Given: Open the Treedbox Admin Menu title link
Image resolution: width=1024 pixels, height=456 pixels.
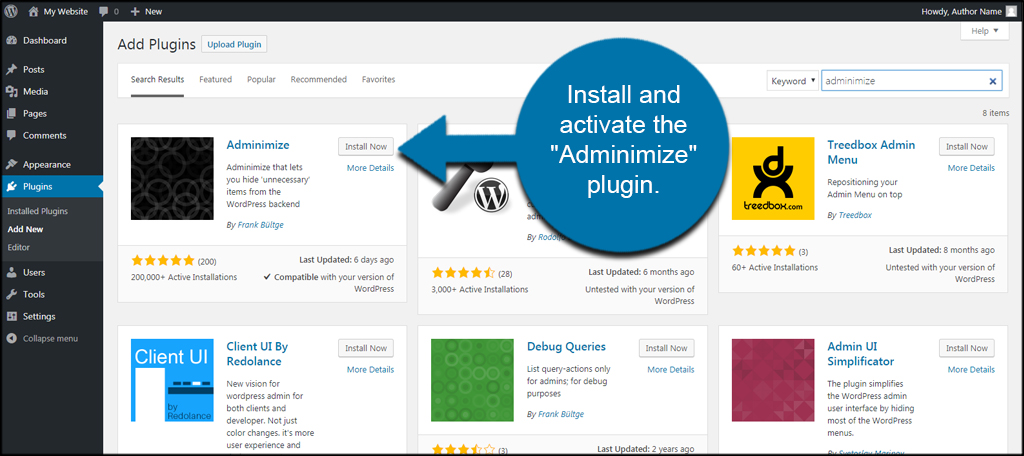Looking at the screenshot, I should (871, 152).
